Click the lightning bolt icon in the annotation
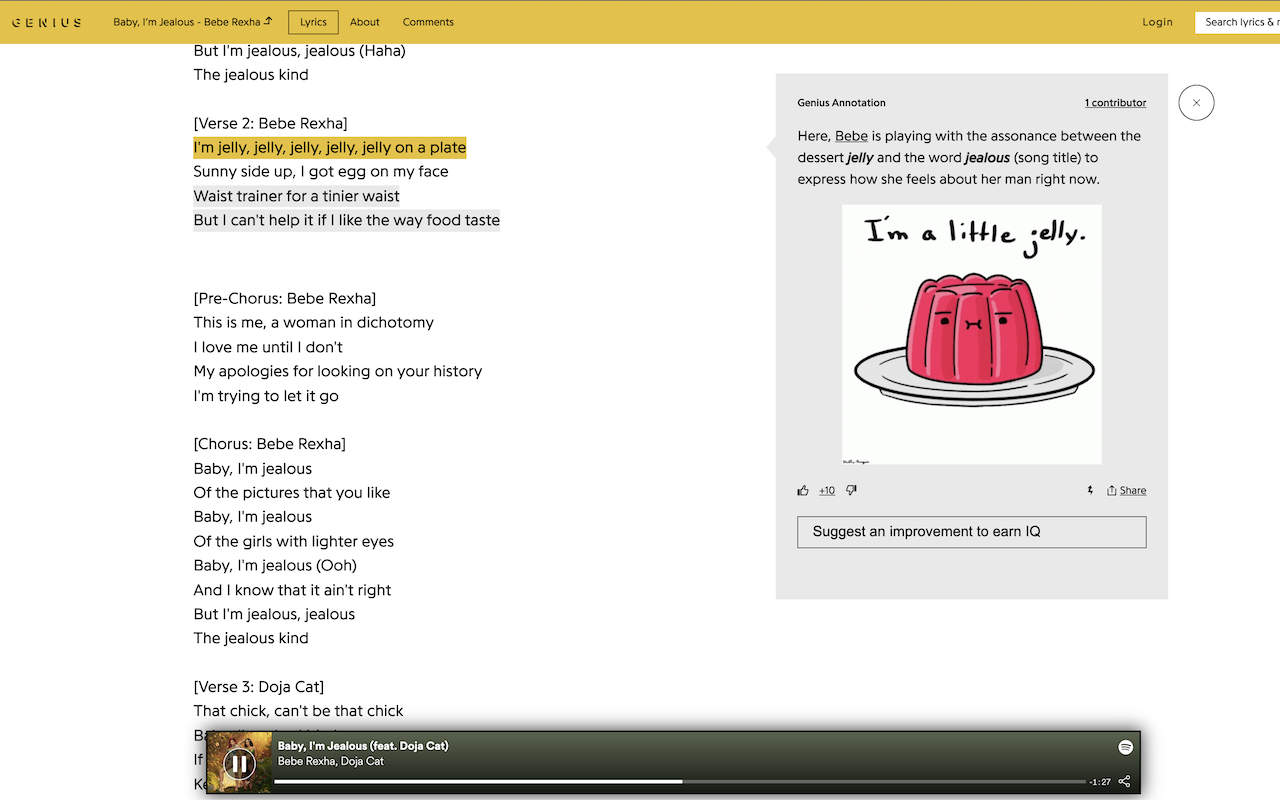 (x=1090, y=490)
